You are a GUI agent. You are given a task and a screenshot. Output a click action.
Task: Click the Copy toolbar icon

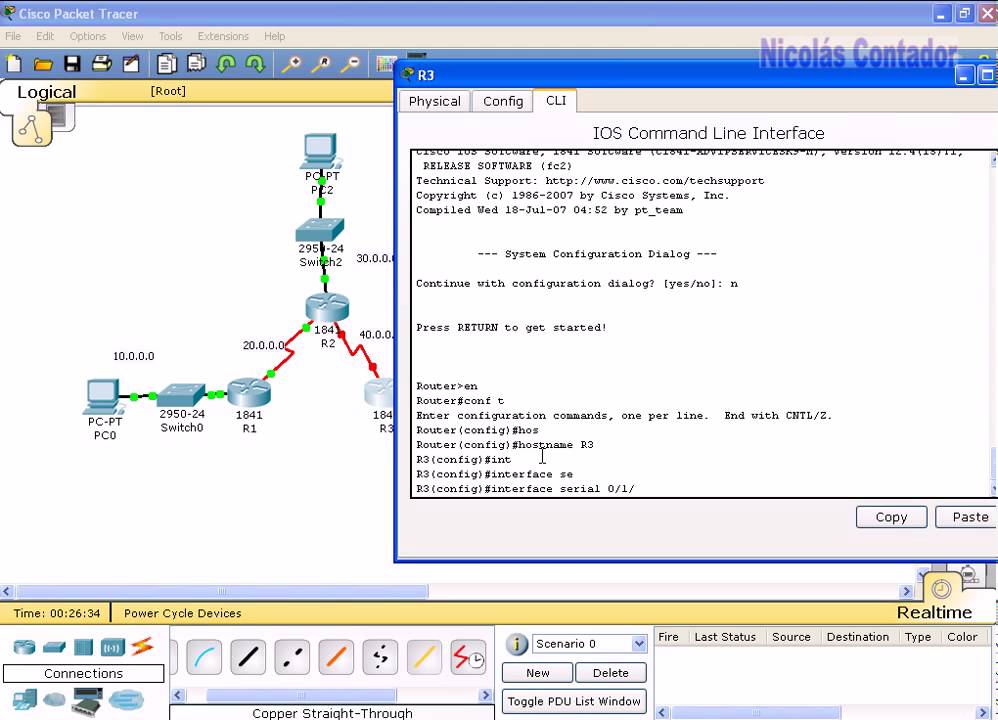[x=167, y=64]
